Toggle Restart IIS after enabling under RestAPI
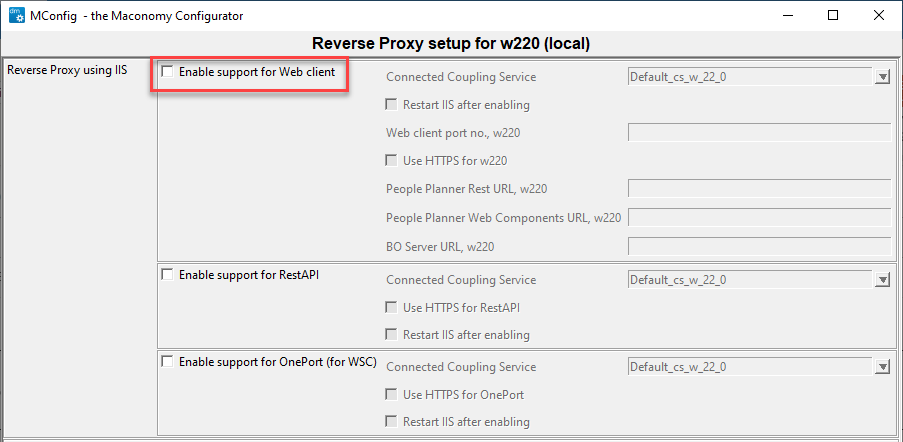The width and height of the screenshot is (903, 442). [x=392, y=335]
